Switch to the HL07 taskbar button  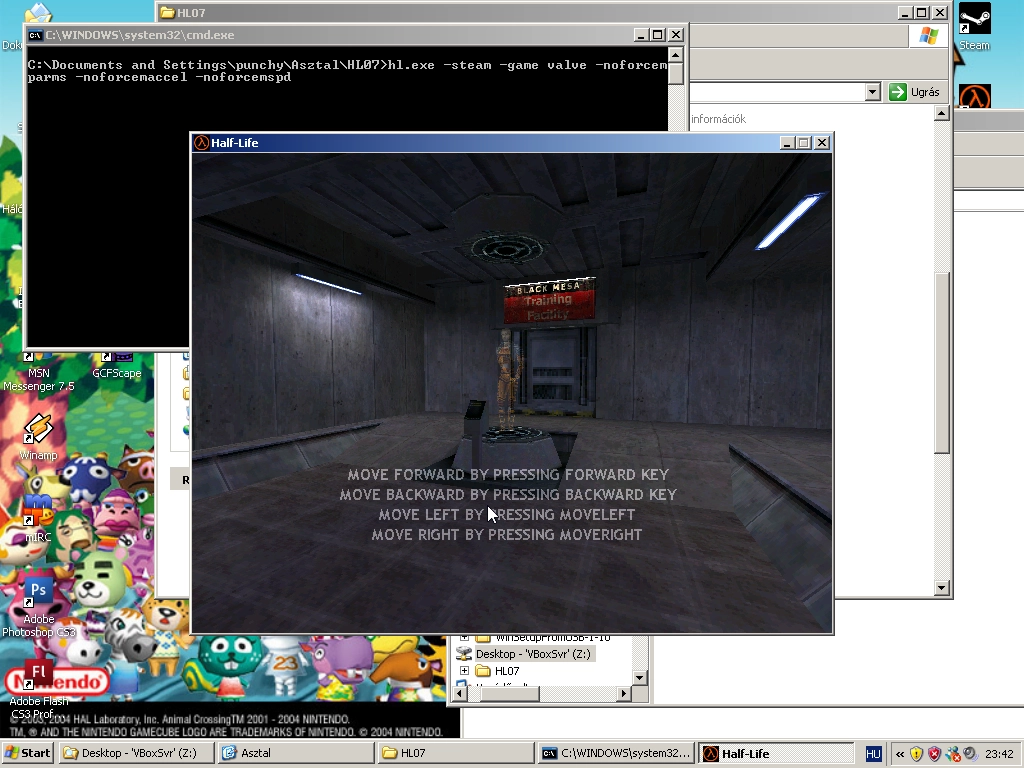[x=456, y=753]
